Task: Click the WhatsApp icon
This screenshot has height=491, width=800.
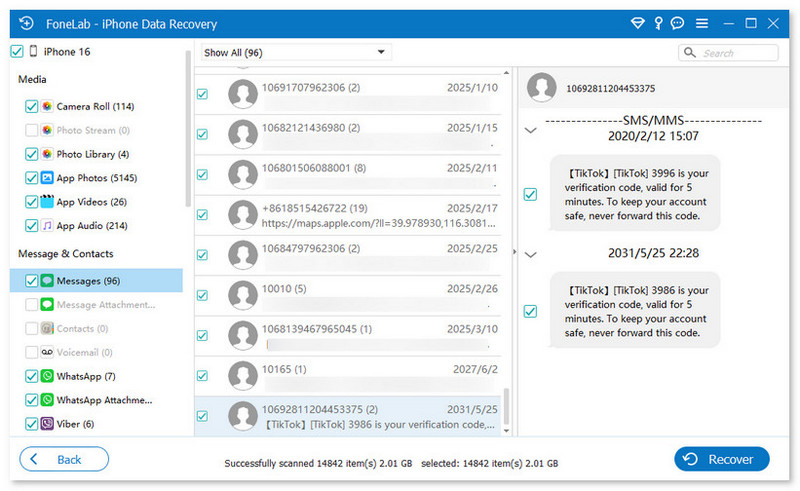Action: (47, 376)
